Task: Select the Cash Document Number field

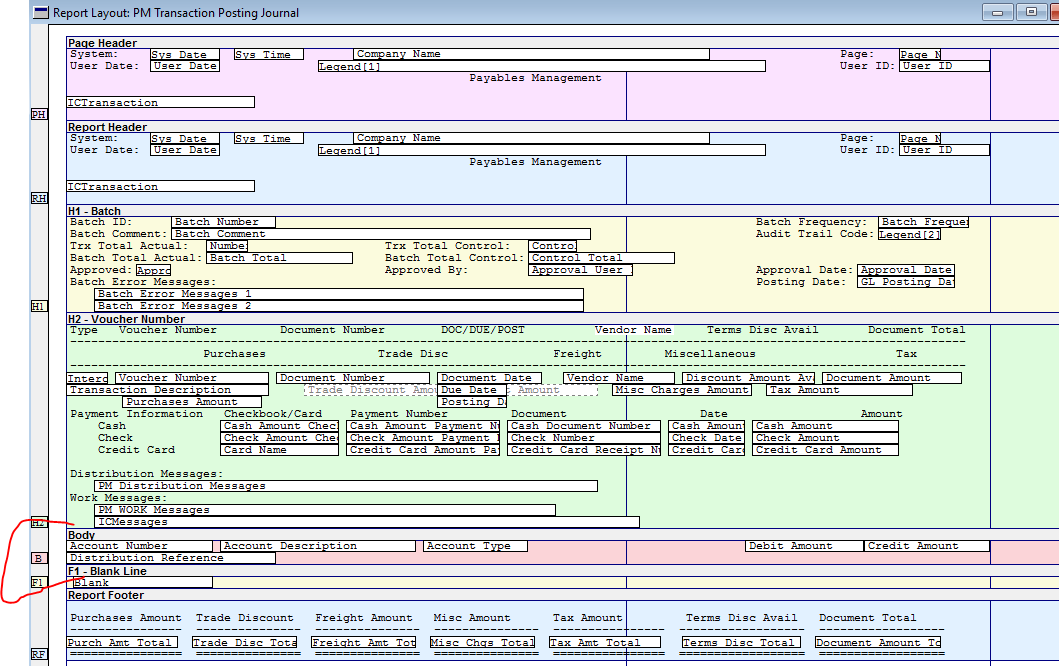Action: pyautogui.click(x=584, y=426)
